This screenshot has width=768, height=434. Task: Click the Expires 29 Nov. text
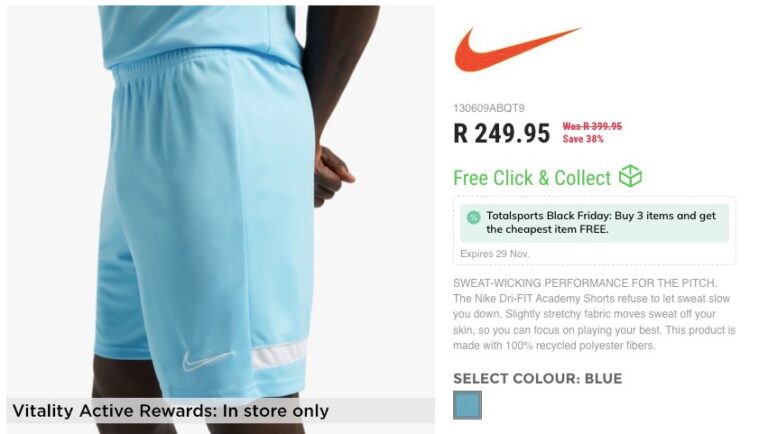pyautogui.click(x=495, y=254)
